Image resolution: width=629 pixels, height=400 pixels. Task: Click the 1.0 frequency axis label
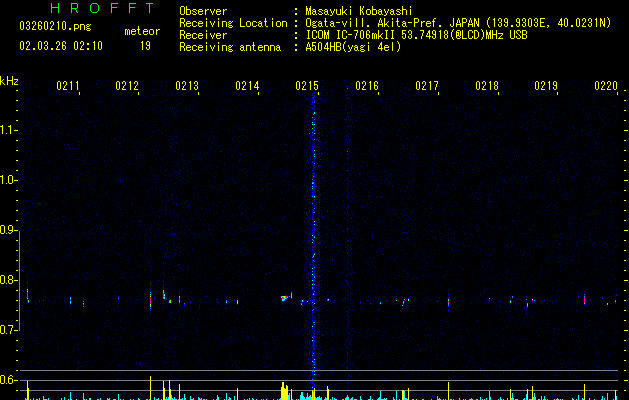(7, 180)
